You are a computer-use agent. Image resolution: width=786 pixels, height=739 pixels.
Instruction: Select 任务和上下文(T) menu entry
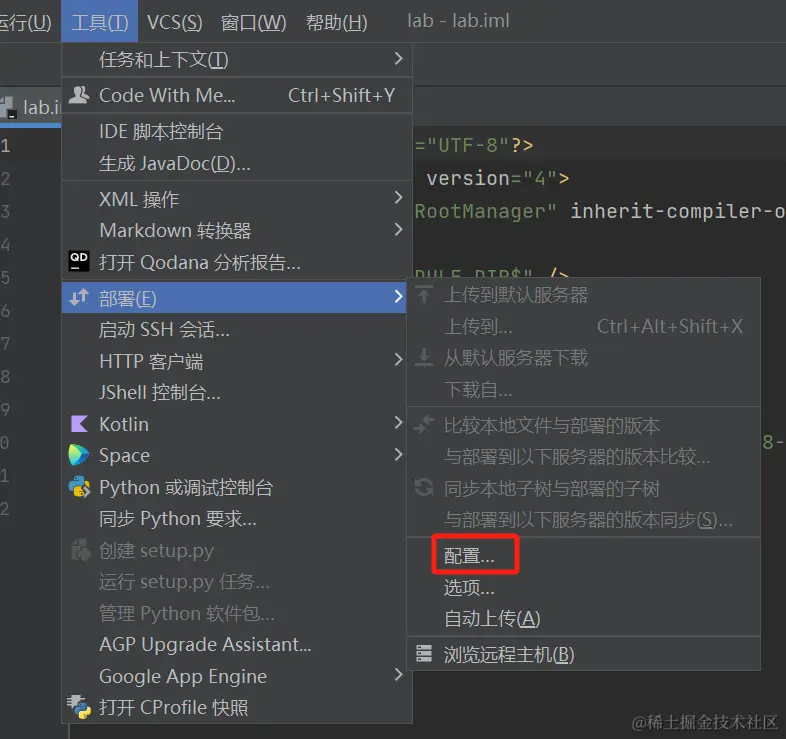coord(237,59)
